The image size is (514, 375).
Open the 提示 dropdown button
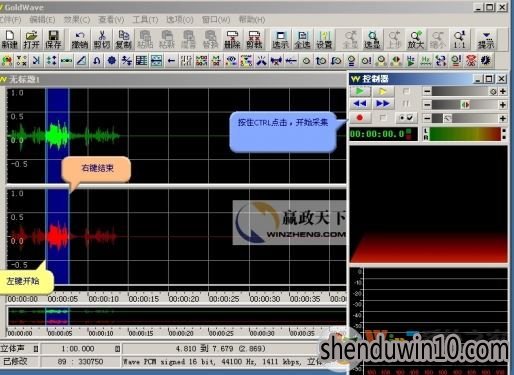tap(486, 39)
